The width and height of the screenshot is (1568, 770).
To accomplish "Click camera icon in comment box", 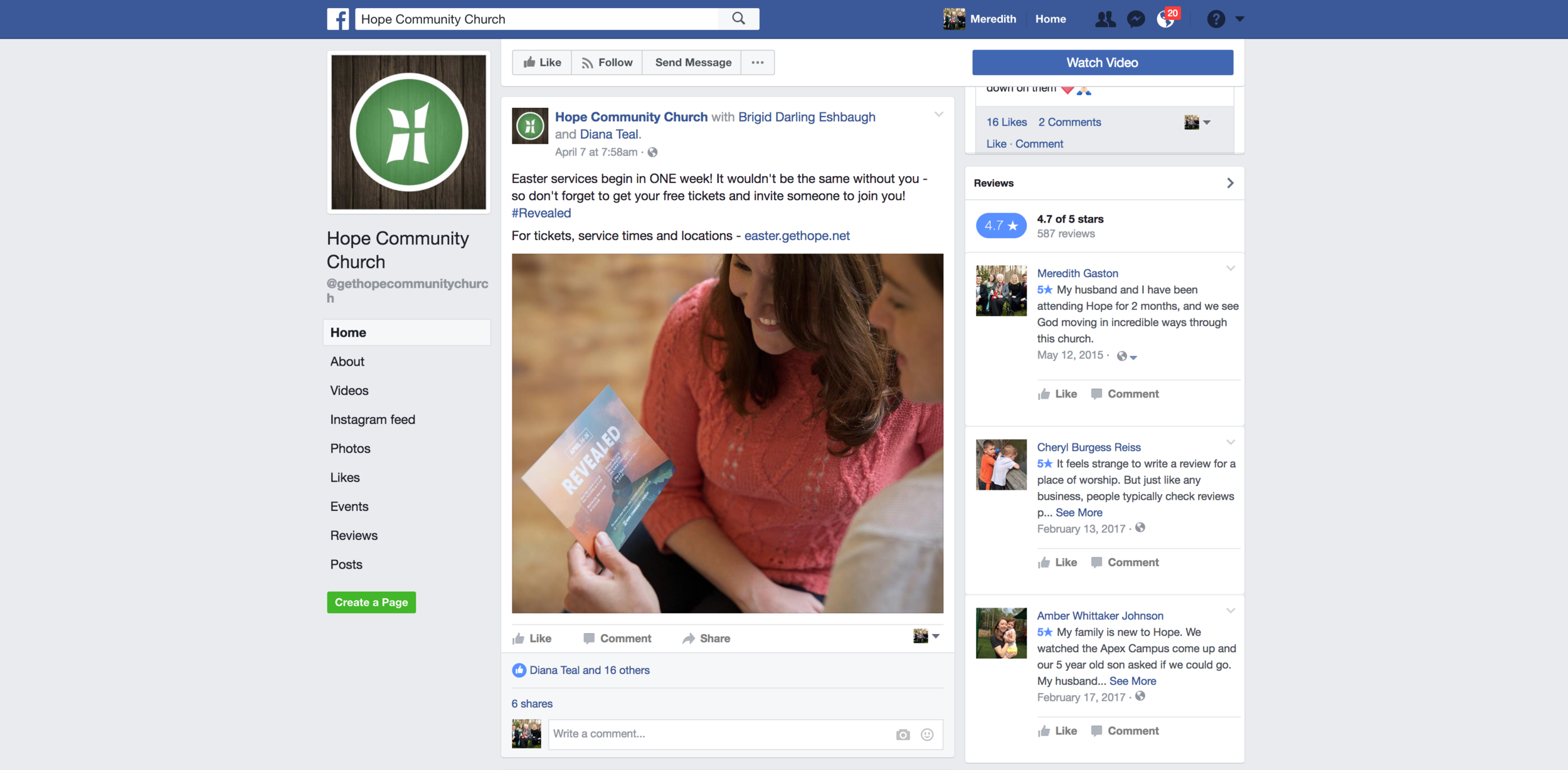I will tap(903, 734).
